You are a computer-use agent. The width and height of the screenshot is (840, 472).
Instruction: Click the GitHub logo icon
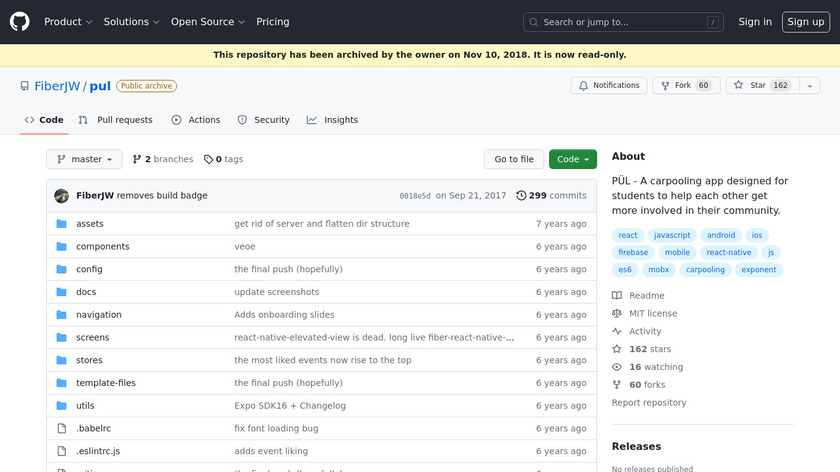click(20, 21)
